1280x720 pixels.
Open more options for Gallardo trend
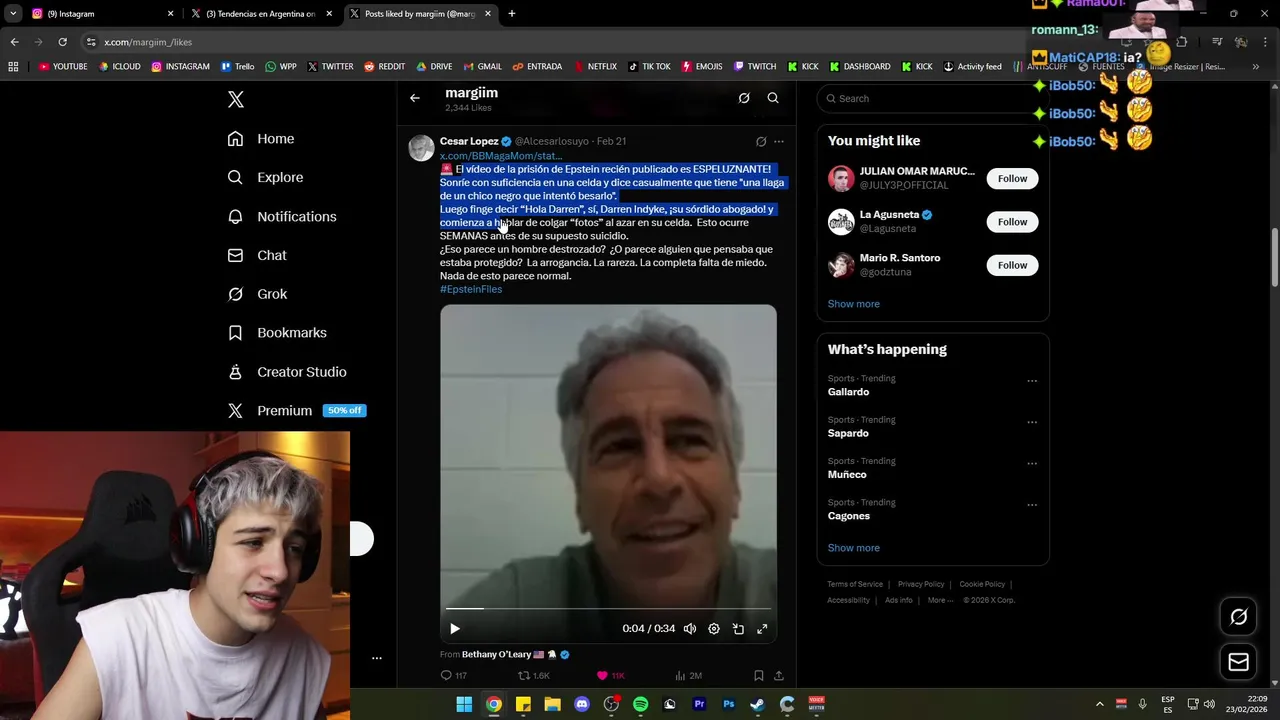coord(1032,381)
